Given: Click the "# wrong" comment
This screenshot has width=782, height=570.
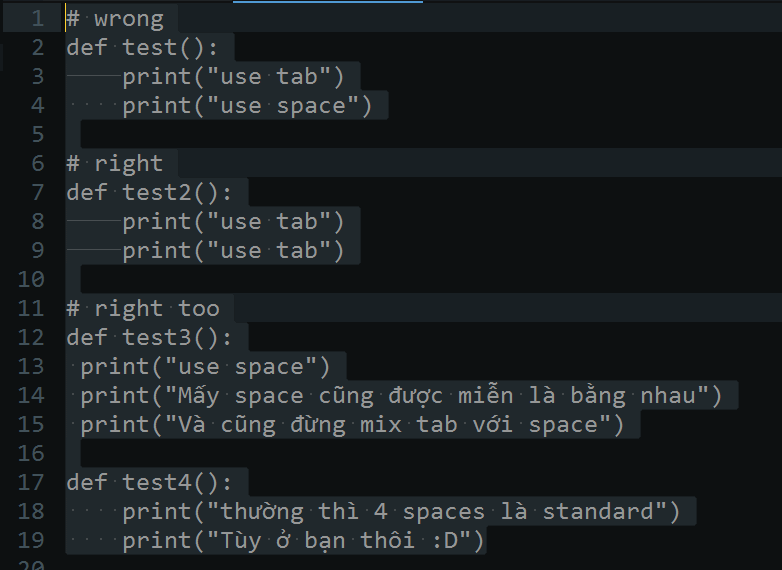Looking at the screenshot, I should [x=115, y=18].
